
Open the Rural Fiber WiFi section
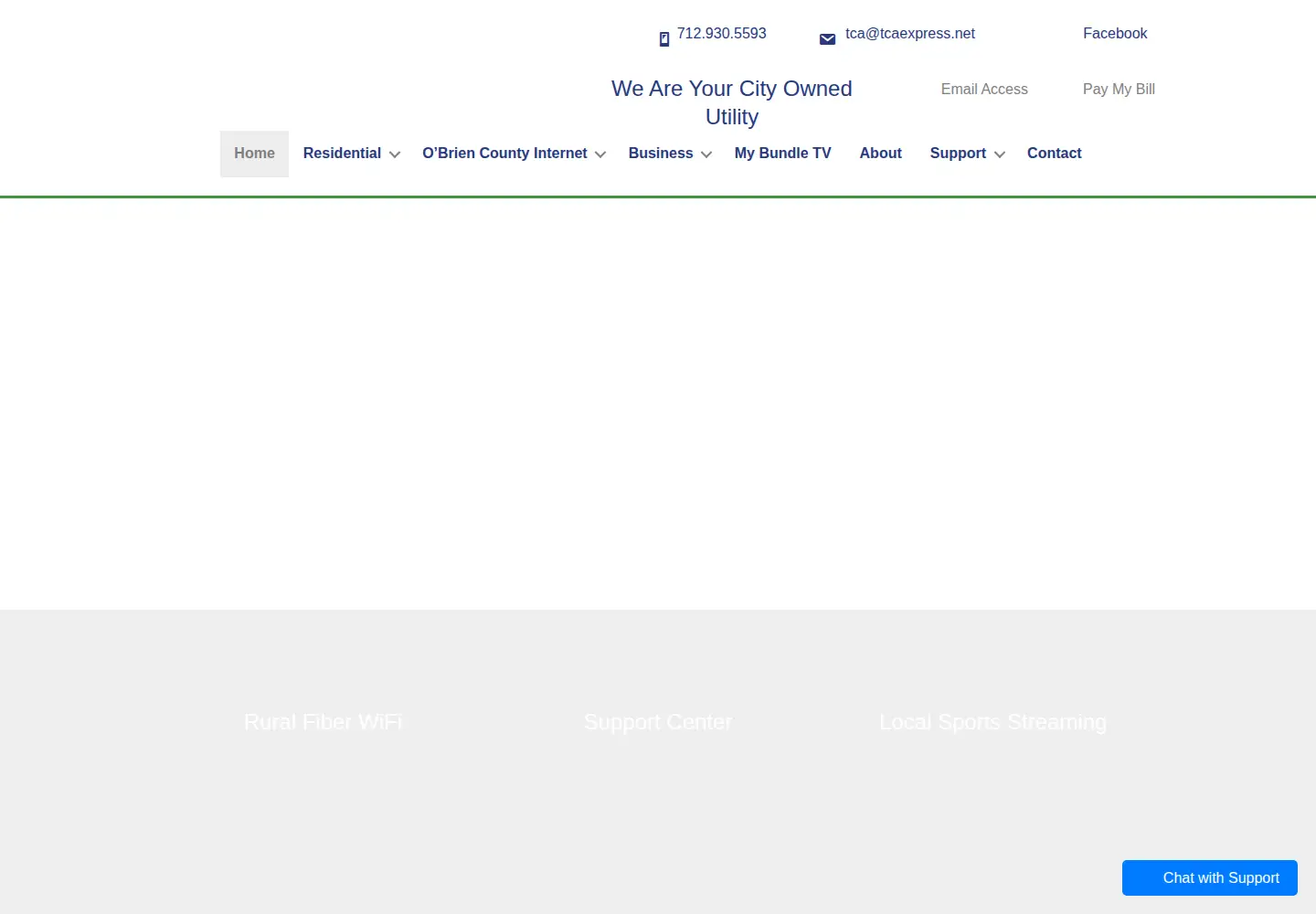(x=323, y=722)
